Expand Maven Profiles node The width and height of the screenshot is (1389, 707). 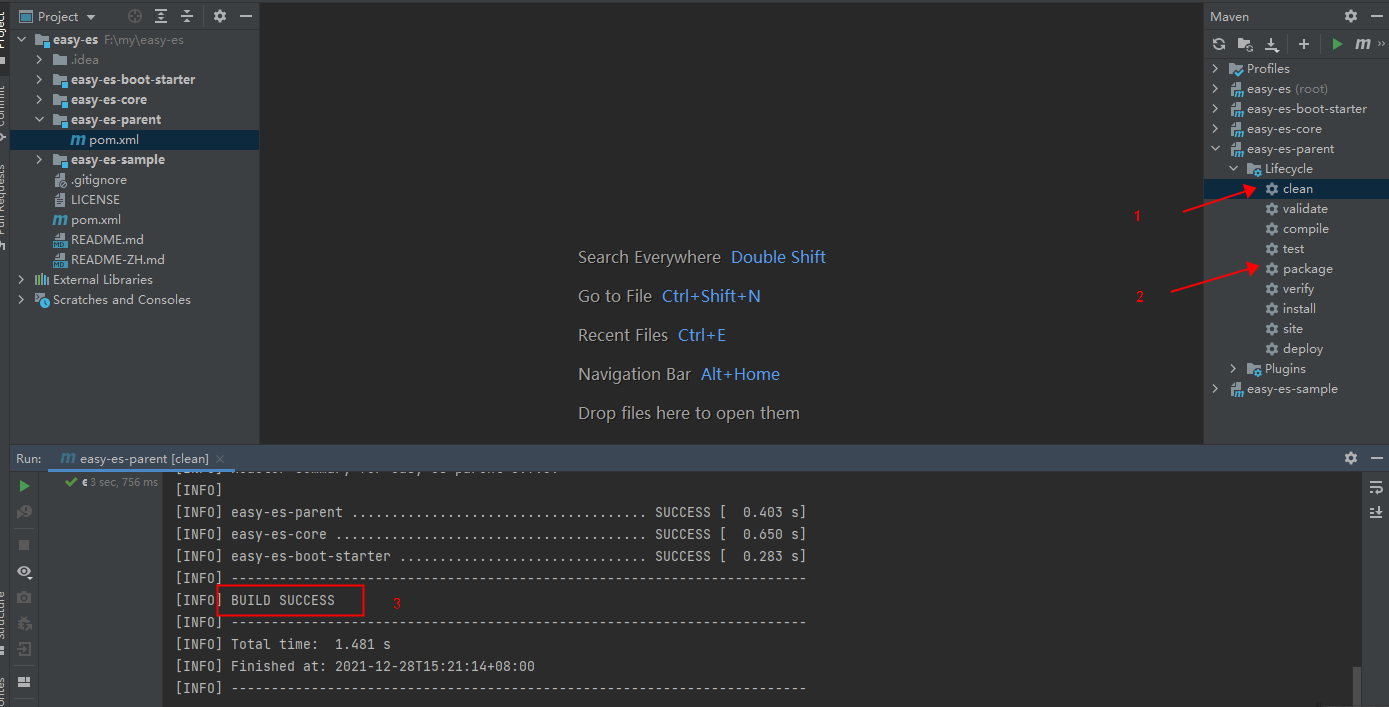(1216, 69)
